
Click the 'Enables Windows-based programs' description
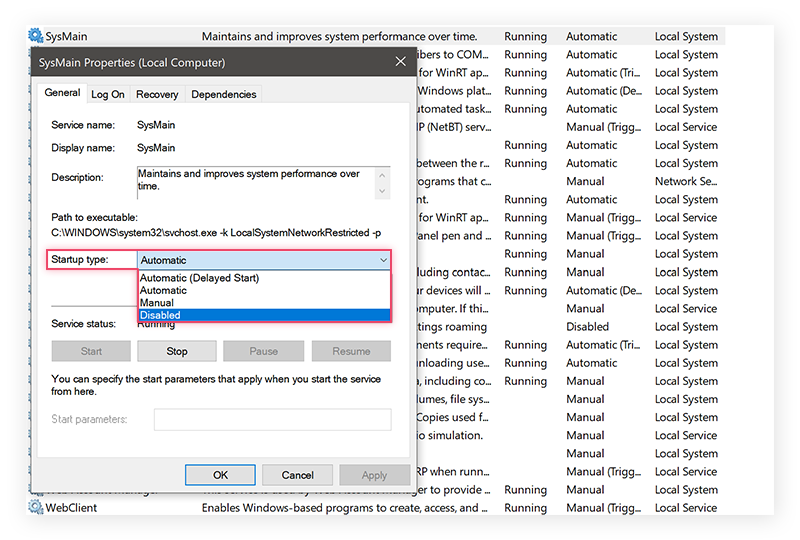point(344,508)
